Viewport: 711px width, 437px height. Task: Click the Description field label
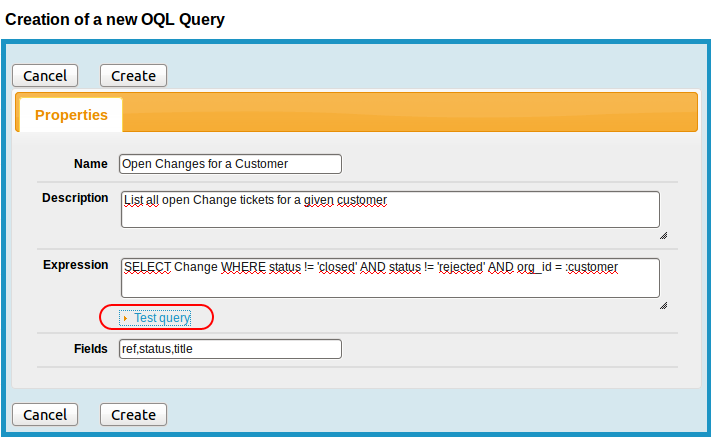[x=75, y=198]
